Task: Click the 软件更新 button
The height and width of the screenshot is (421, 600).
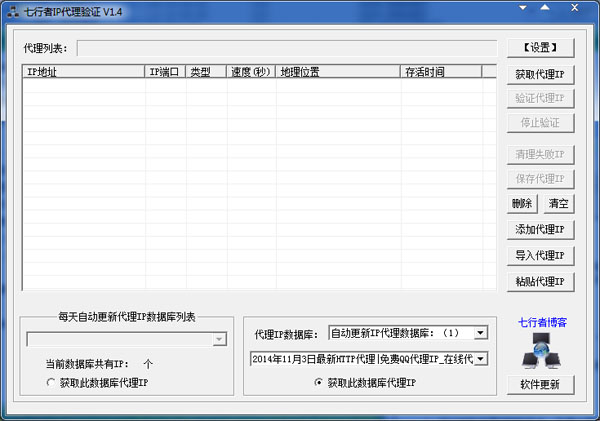Action: pyautogui.click(x=540, y=385)
